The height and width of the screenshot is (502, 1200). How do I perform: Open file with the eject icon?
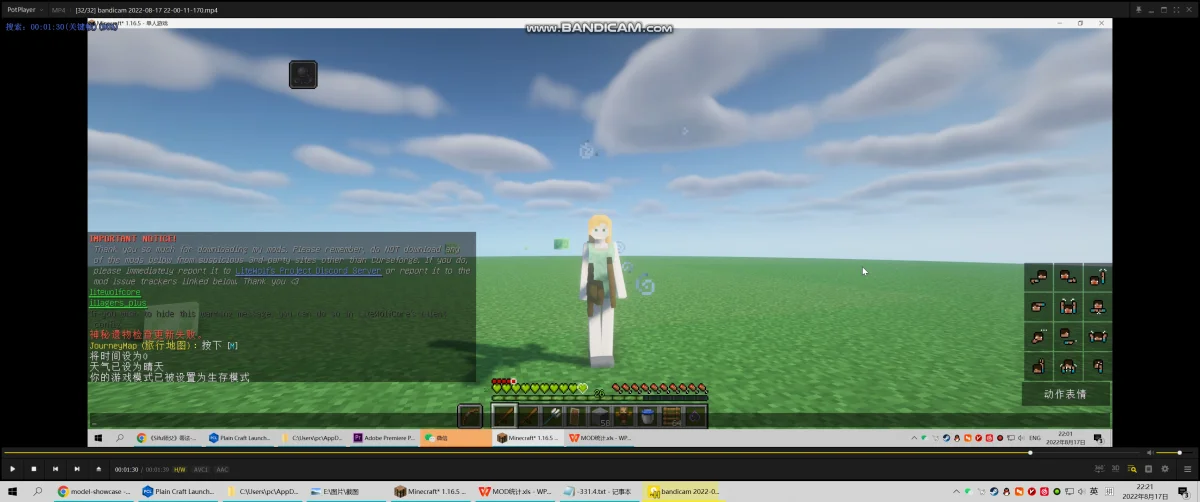(98, 469)
